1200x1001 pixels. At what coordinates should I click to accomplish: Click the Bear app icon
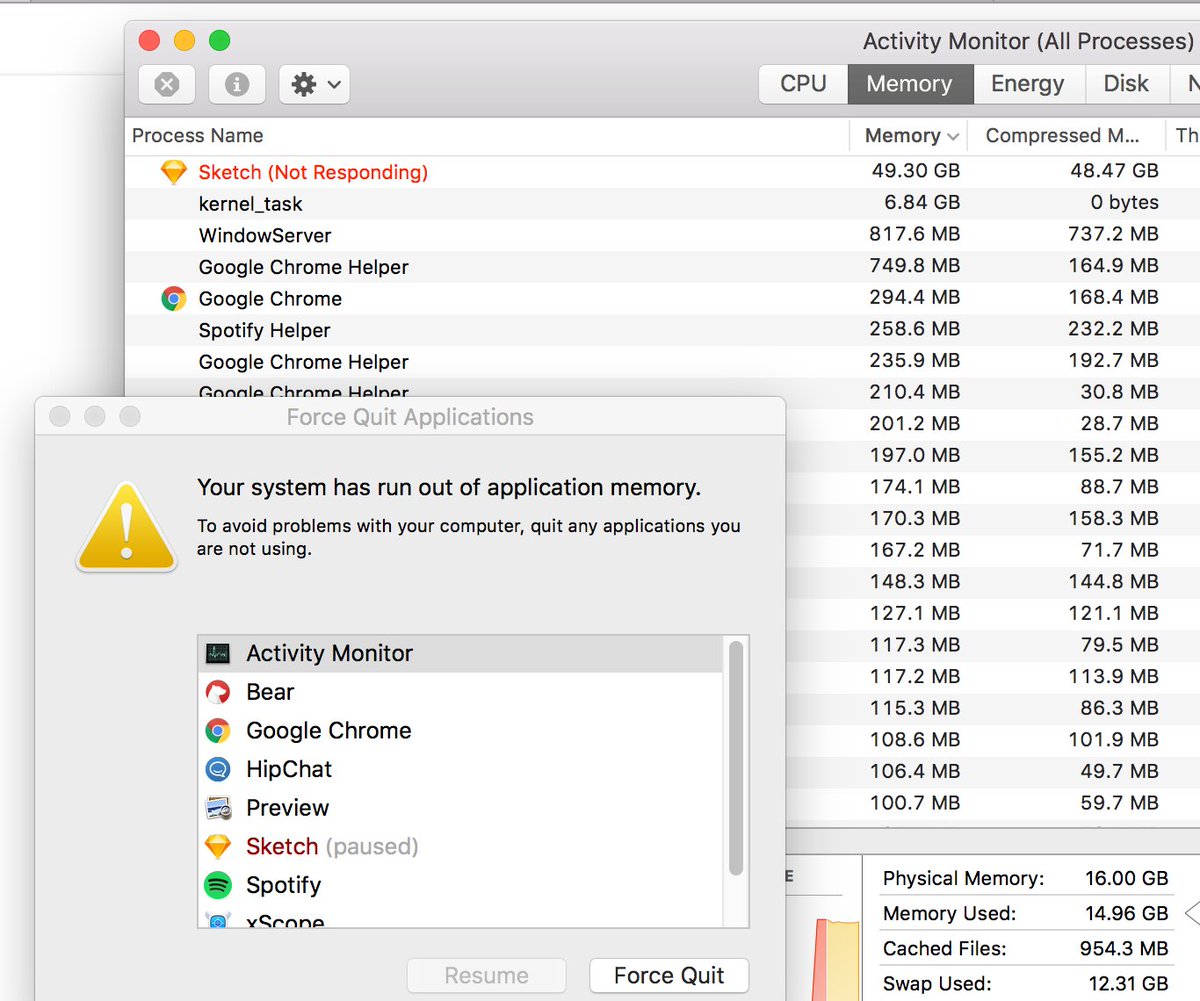(218, 692)
